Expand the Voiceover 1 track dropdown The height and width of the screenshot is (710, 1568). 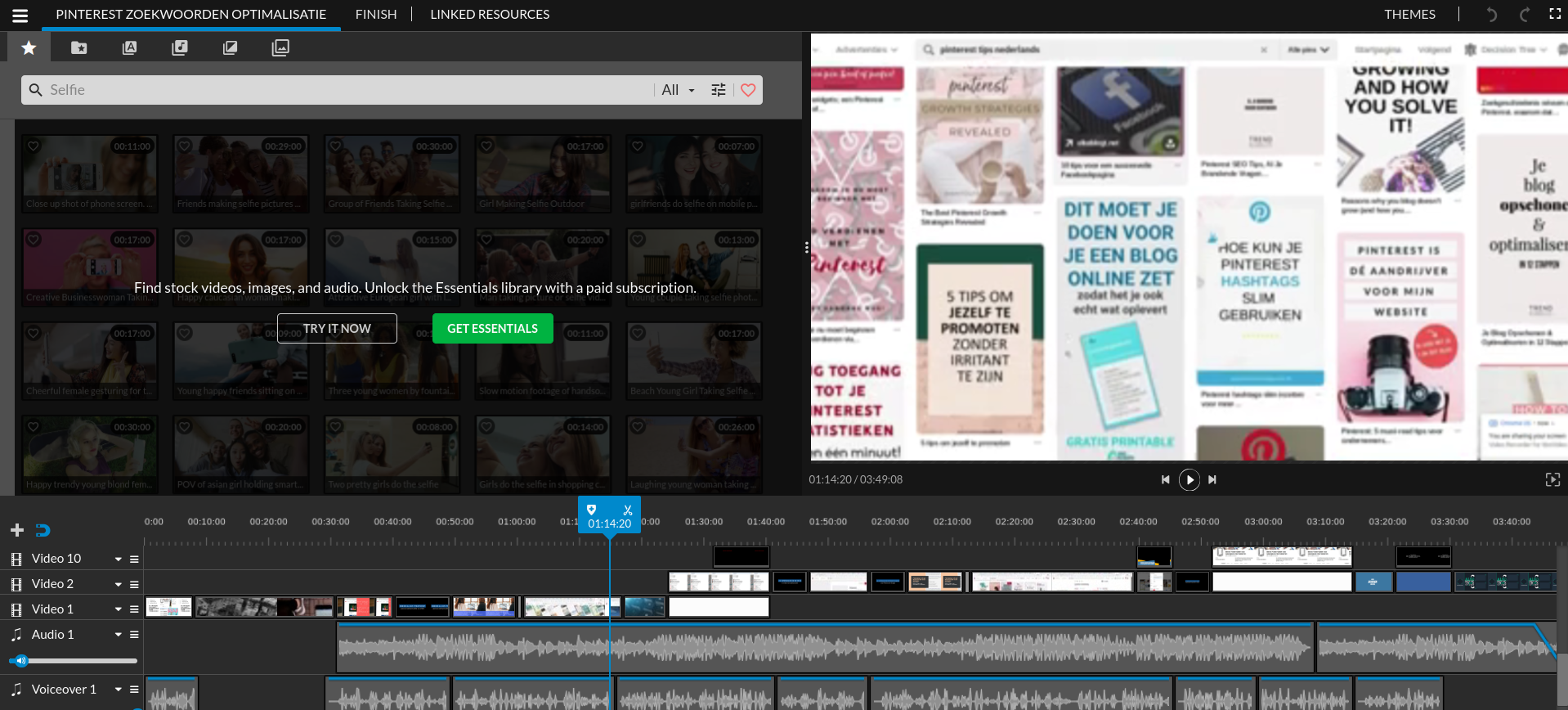pyautogui.click(x=119, y=690)
